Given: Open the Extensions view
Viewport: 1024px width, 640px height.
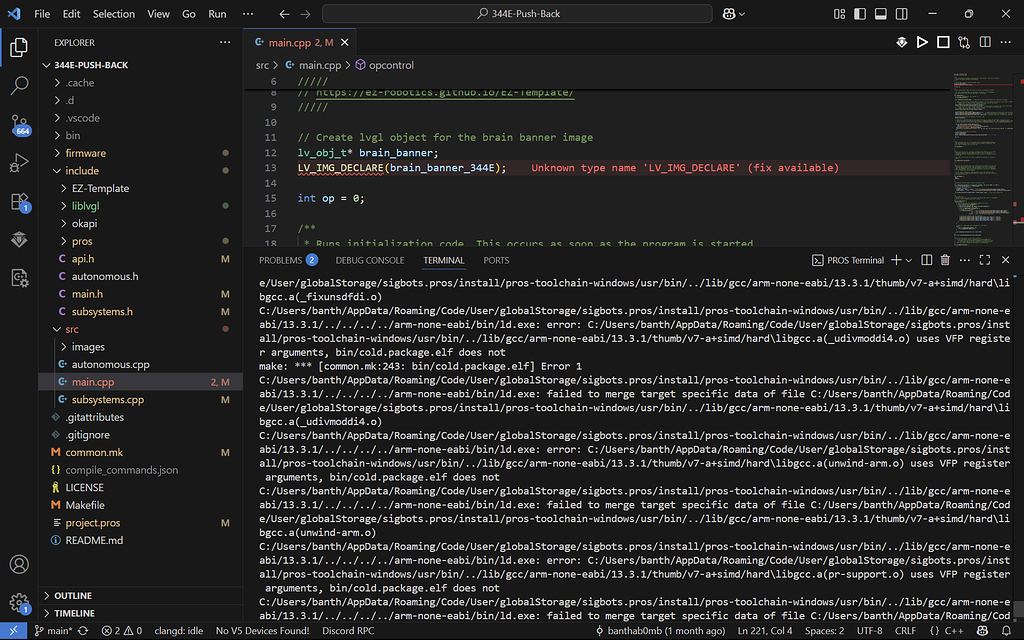Looking at the screenshot, I should (x=20, y=203).
